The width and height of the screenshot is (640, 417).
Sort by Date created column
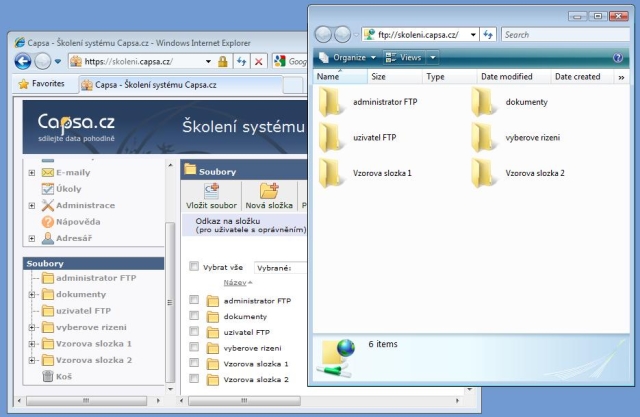(x=582, y=76)
